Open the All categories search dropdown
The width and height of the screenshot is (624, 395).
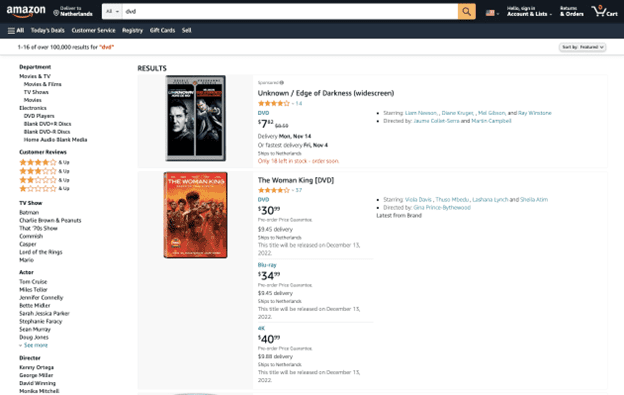point(112,12)
